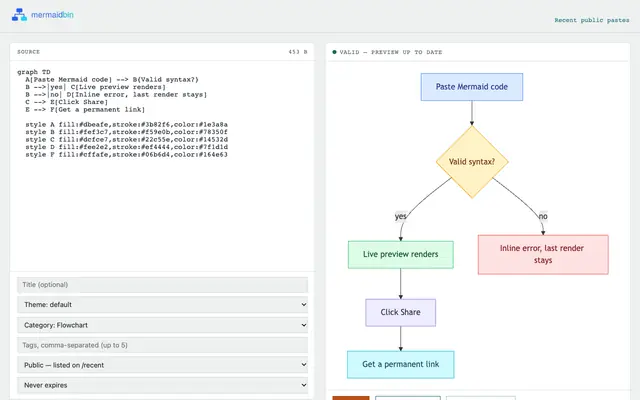
Task: Click the 'style F fill:#cffafe' source line
Action: pos(126,155)
